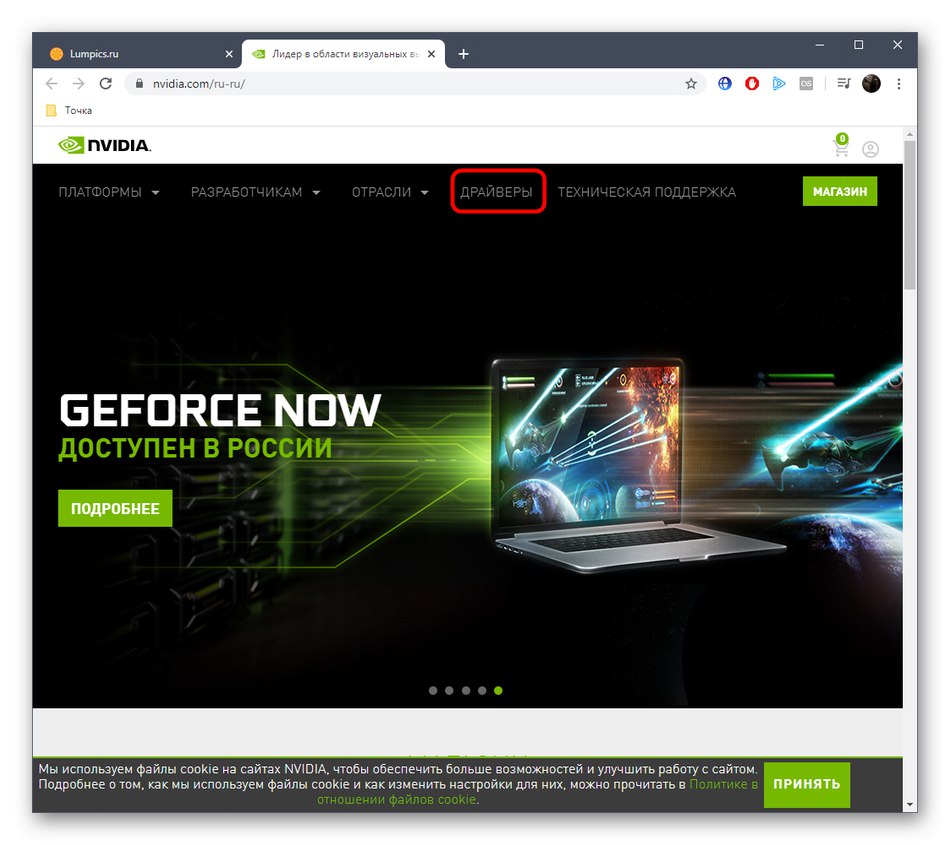Viewport: 950px width, 845px height.
Task: Open the NVIDIA account profile icon
Action: (871, 149)
